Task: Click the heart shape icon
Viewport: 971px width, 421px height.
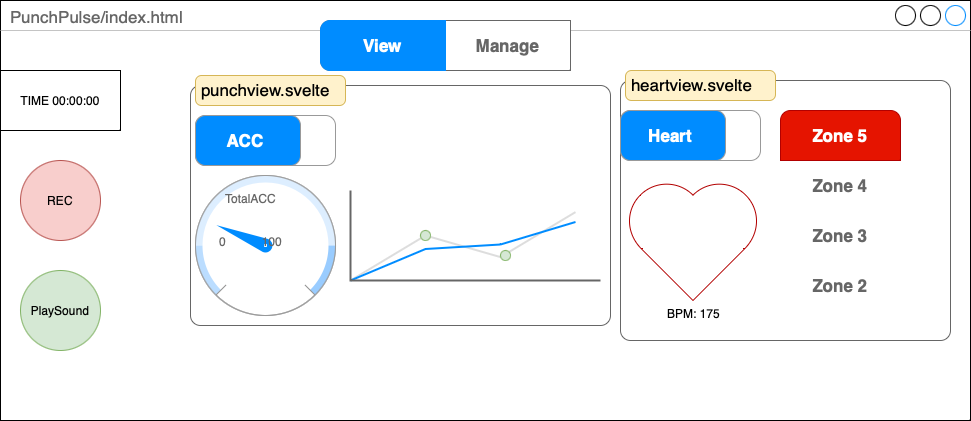Action: [x=692, y=240]
